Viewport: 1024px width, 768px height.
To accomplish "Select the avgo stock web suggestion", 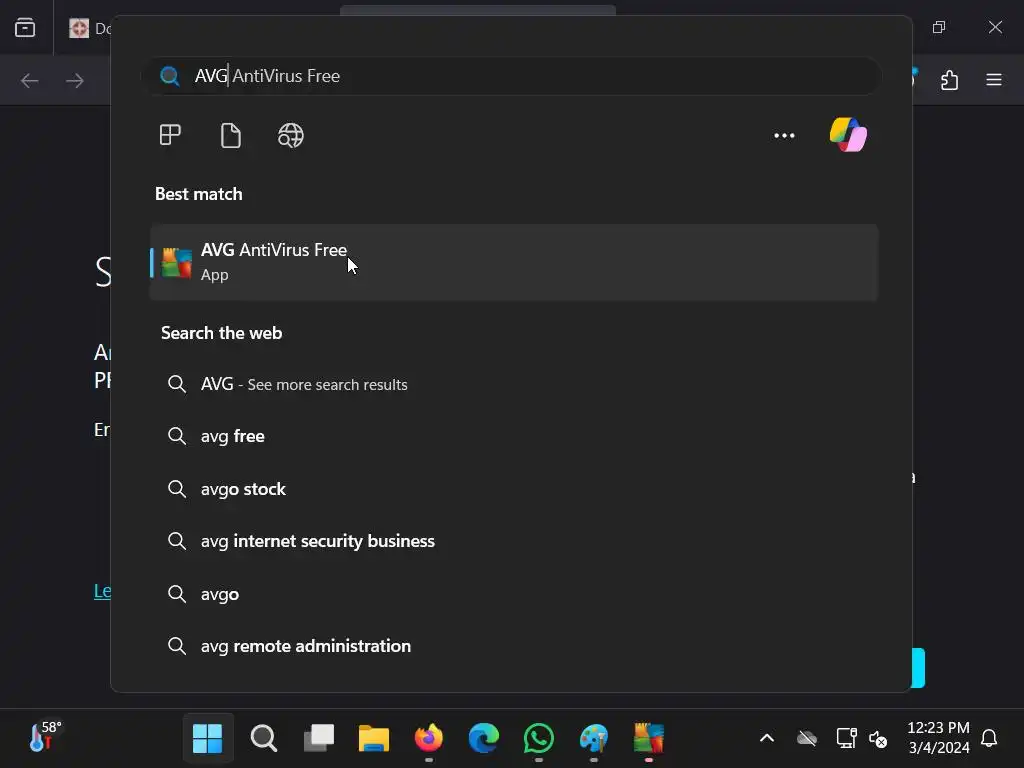I will (514, 488).
